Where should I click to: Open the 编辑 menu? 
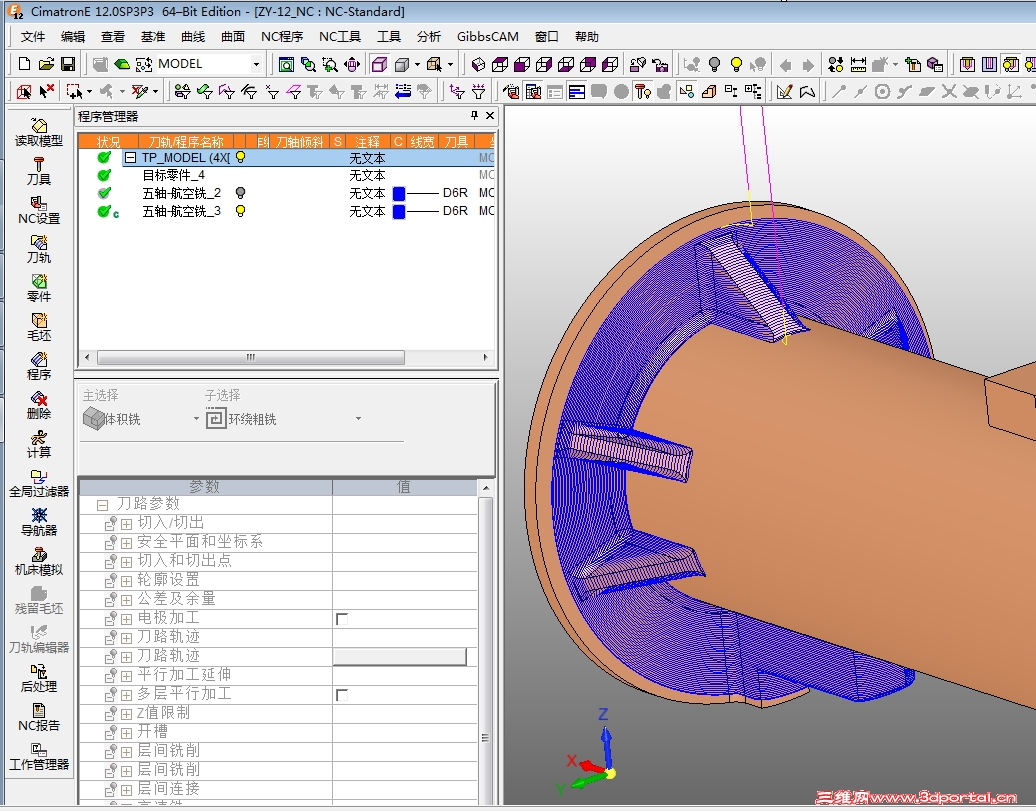point(73,36)
